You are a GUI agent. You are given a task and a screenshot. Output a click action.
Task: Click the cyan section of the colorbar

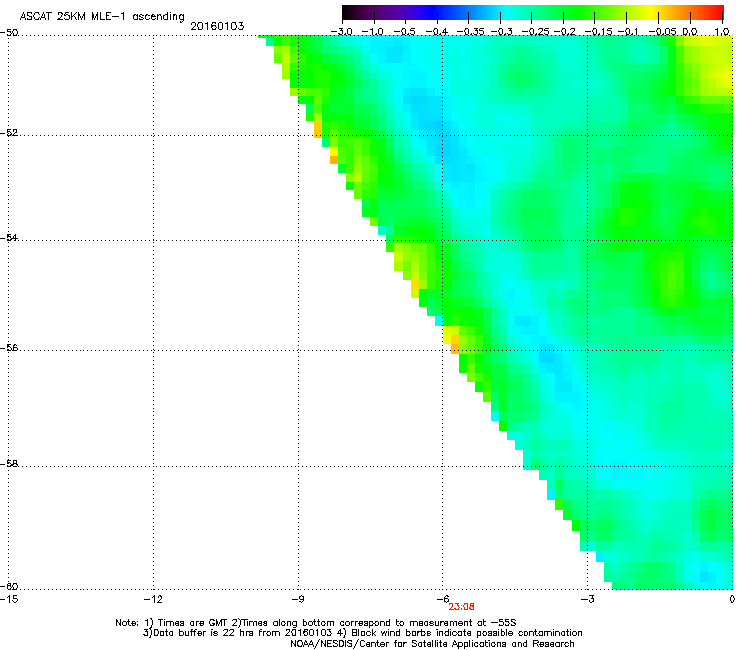[507, 12]
